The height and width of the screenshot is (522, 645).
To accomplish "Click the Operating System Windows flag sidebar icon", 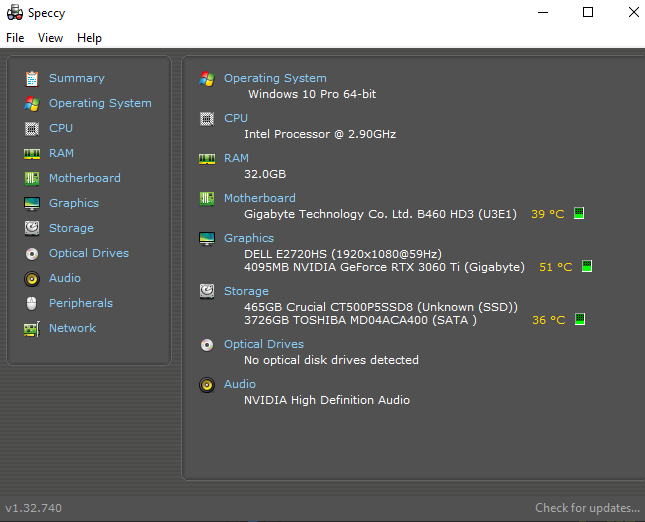I will tap(32, 104).
